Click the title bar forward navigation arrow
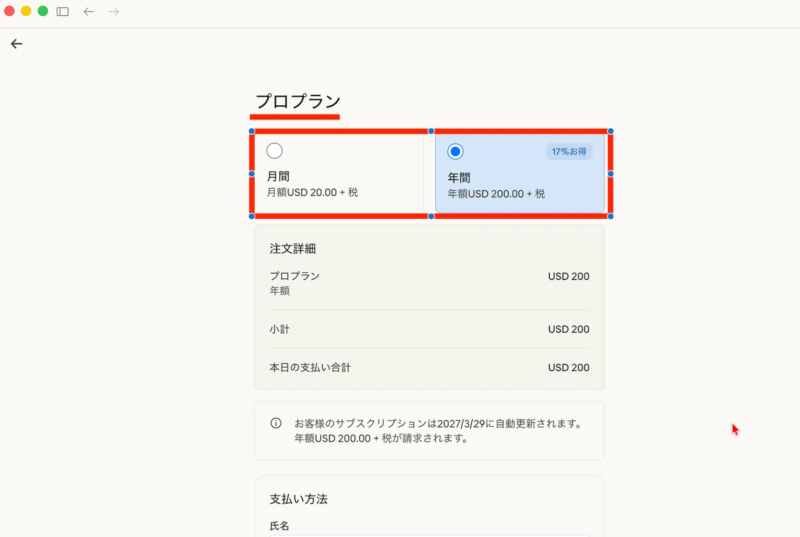The width and height of the screenshot is (800, 537). (x=114, y=11)
